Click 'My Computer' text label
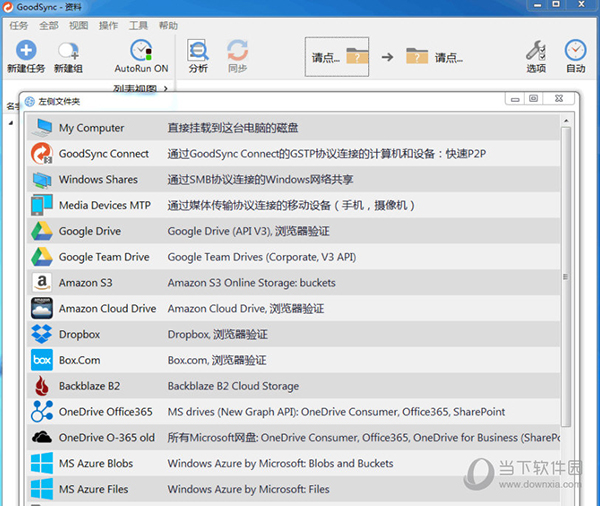 pyautogui.click(x=91, y=128)
